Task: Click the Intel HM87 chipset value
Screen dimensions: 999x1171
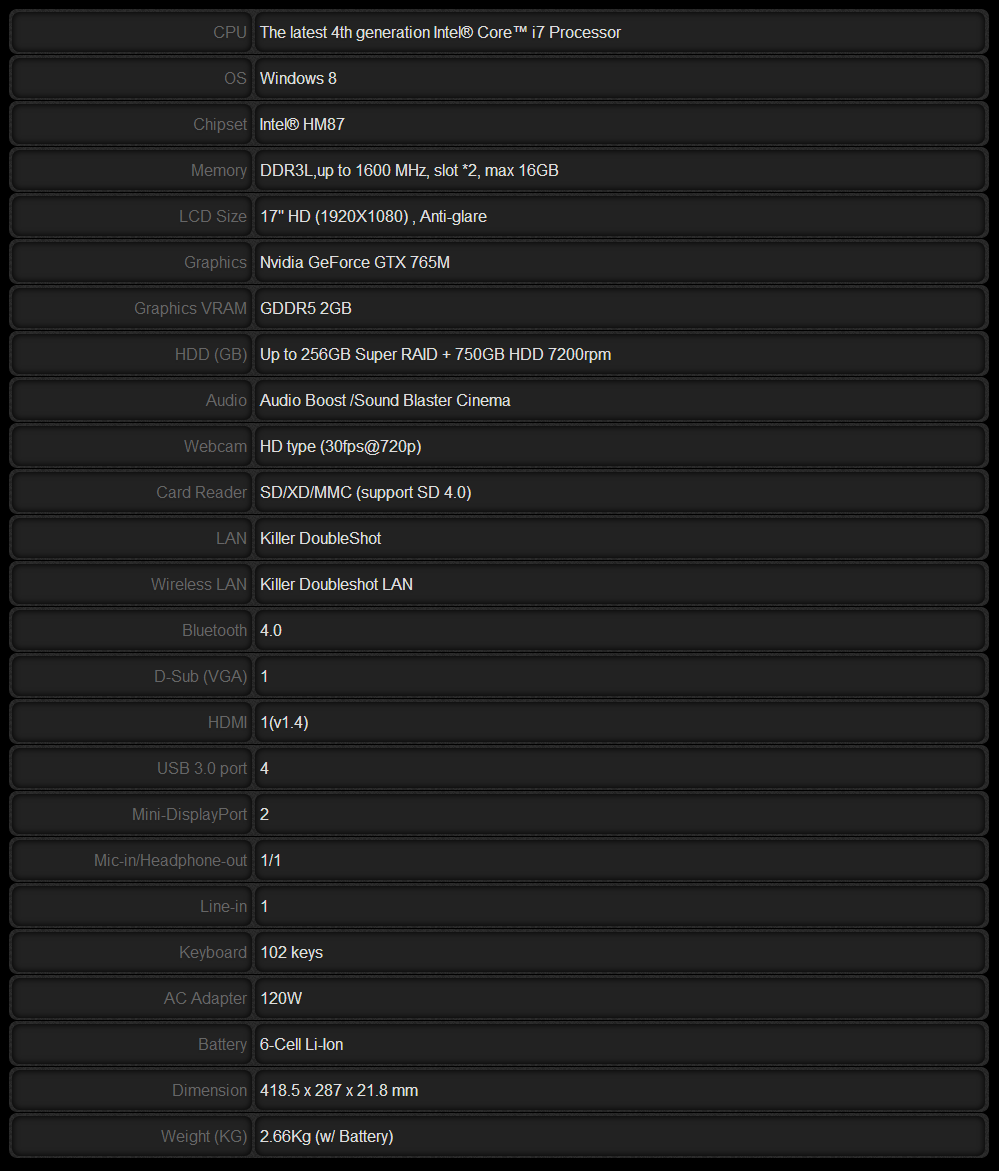Action: click(302, 124)
